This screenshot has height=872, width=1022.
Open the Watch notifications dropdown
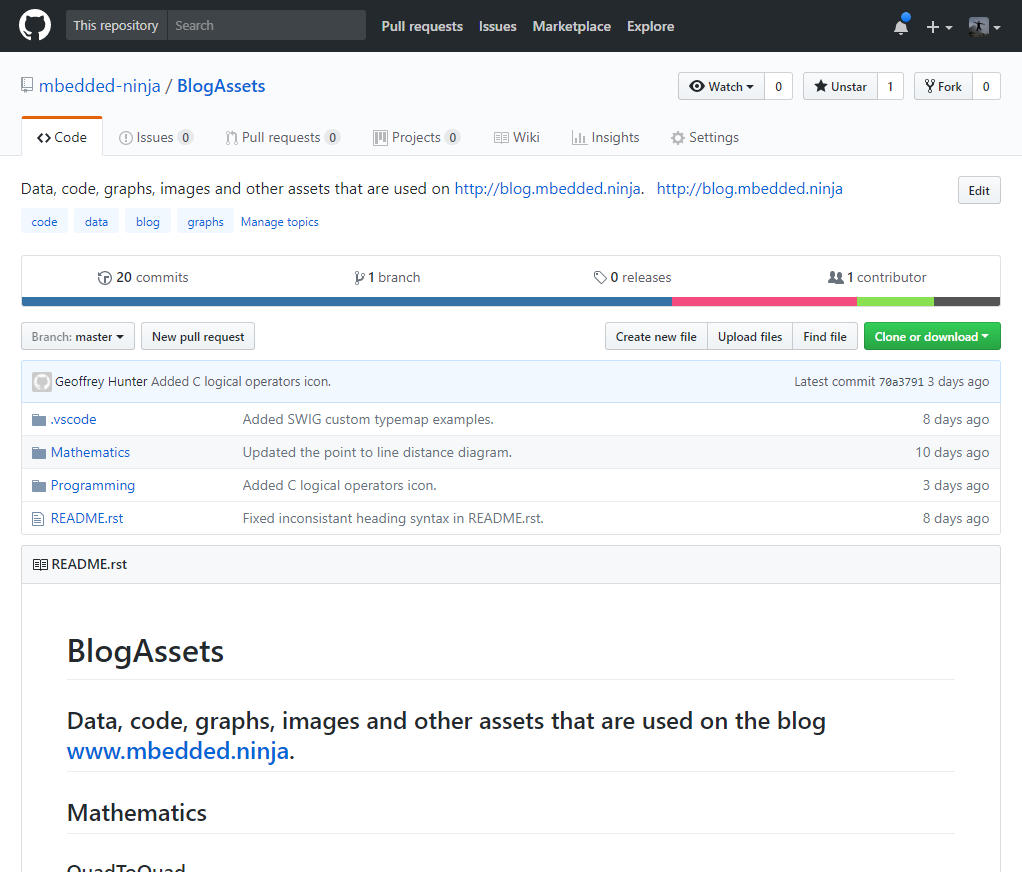(721, 87)
